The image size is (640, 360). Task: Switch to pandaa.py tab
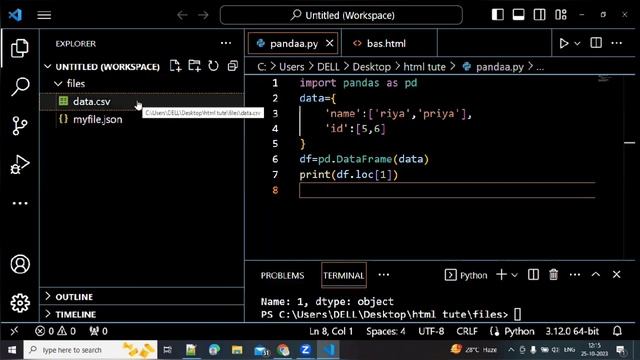(x=294, y=44)
